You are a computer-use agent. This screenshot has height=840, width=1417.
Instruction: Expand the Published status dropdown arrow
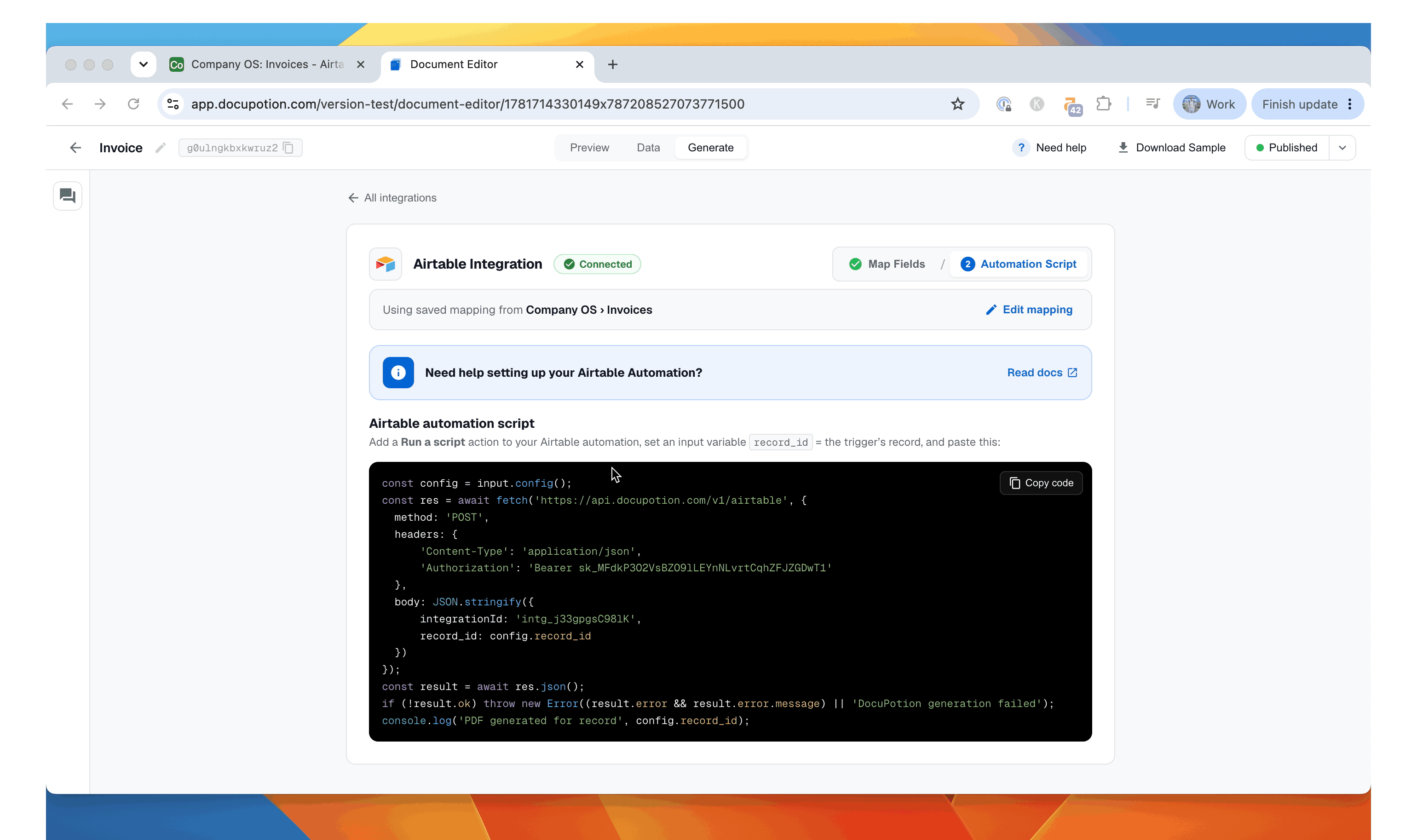click(x=1342, y=148)
